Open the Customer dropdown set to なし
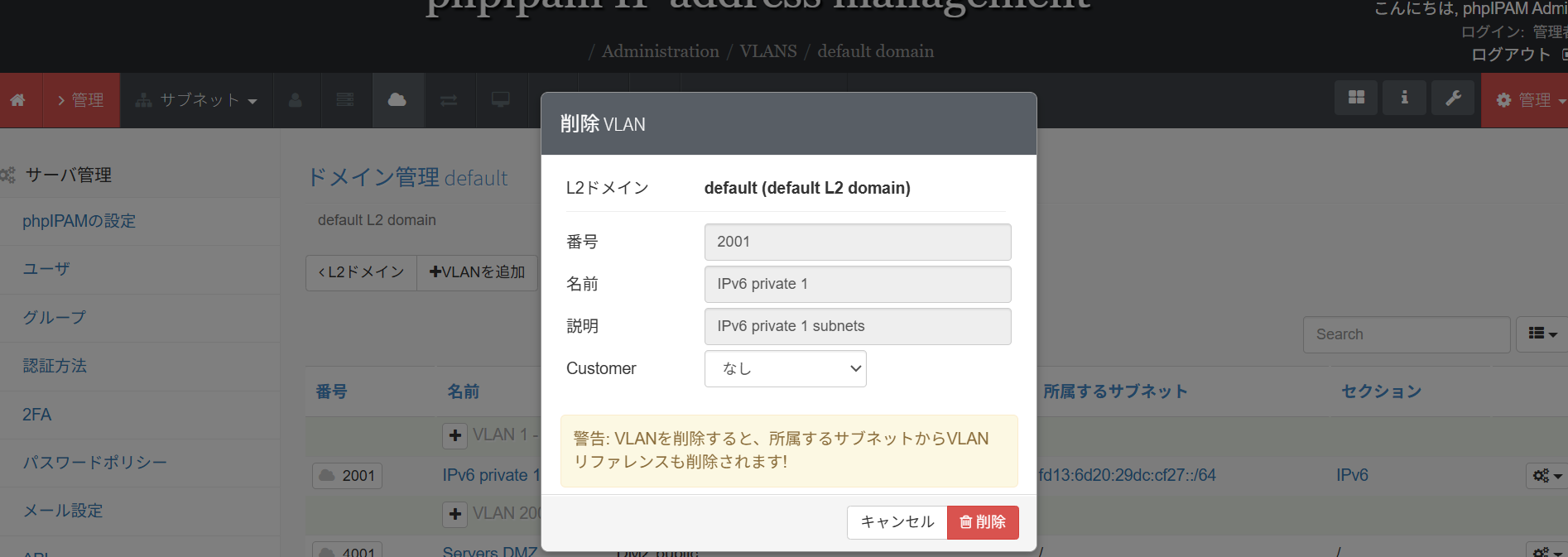 tap(785, 368)
